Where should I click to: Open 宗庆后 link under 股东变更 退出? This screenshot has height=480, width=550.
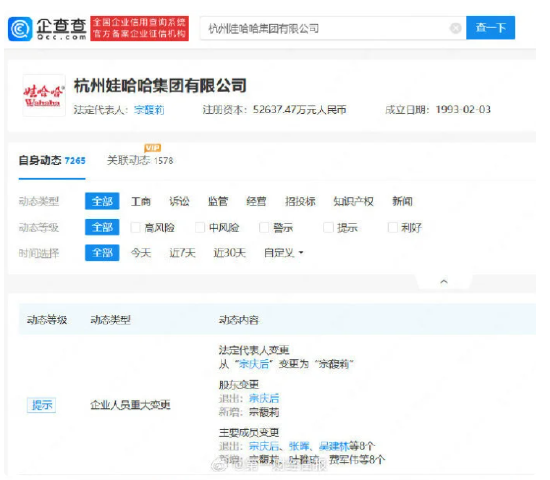[x=264, y=398]
